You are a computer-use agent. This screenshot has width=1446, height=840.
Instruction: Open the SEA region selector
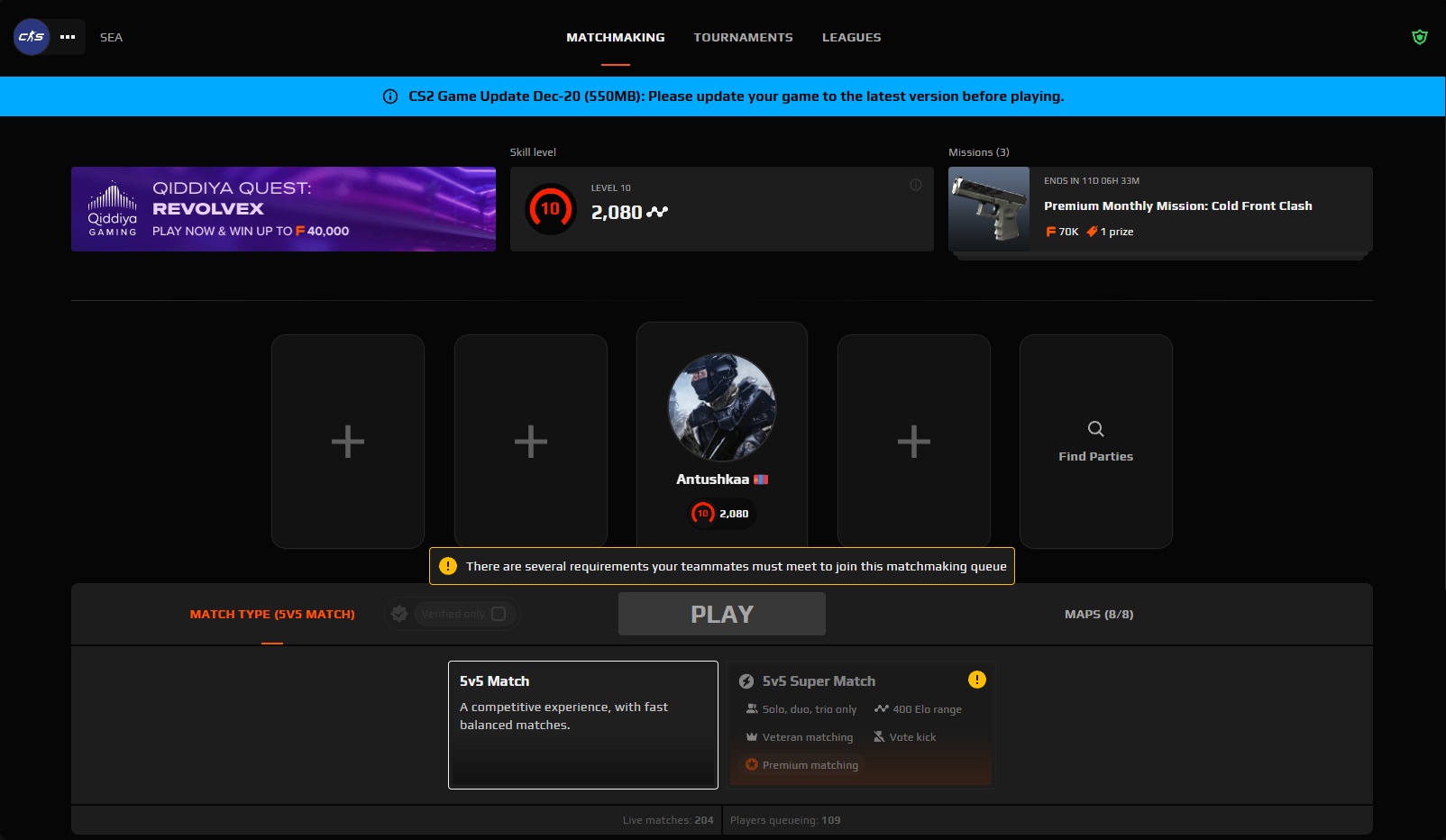click(x=112, y=37)
